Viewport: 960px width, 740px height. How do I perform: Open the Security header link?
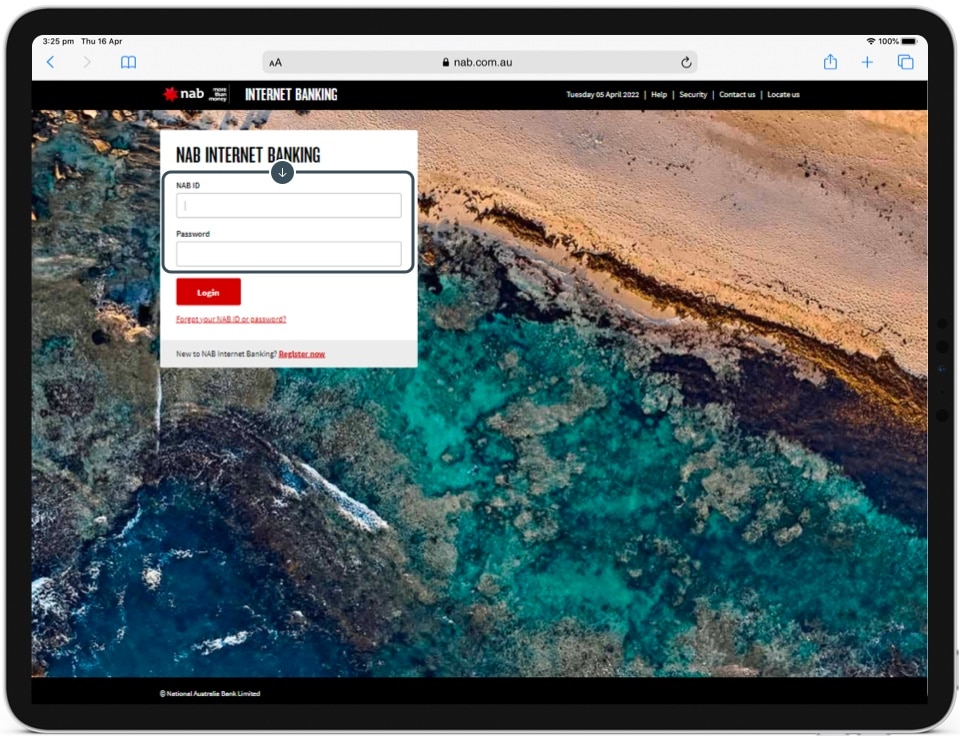[693, 95]
